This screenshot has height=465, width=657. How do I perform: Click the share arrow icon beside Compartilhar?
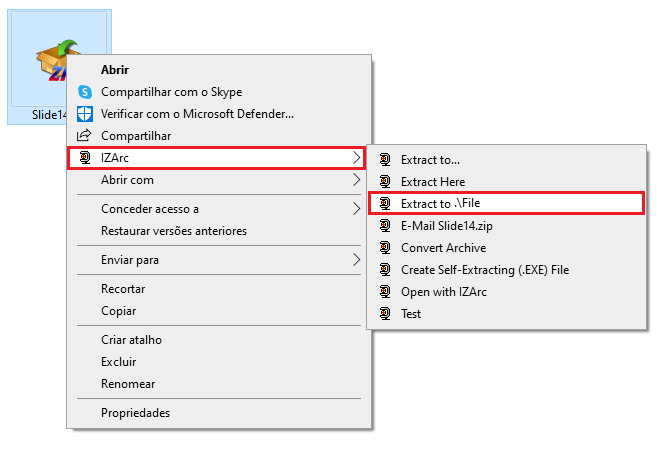pyautogui.click(x=84, y=135)
